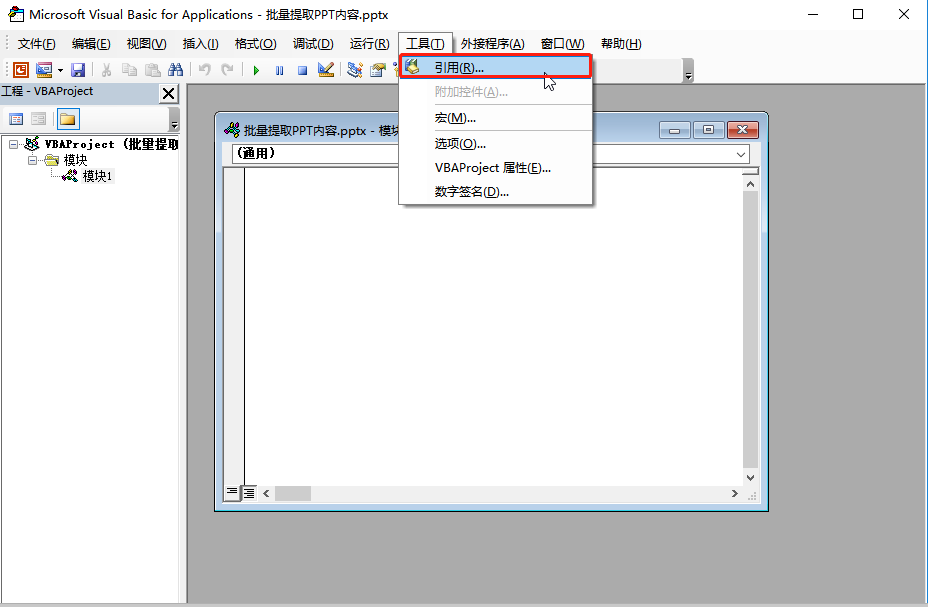Open the 插入(I) menu
This screenshot has width=928, height=607.
[201, 44]
